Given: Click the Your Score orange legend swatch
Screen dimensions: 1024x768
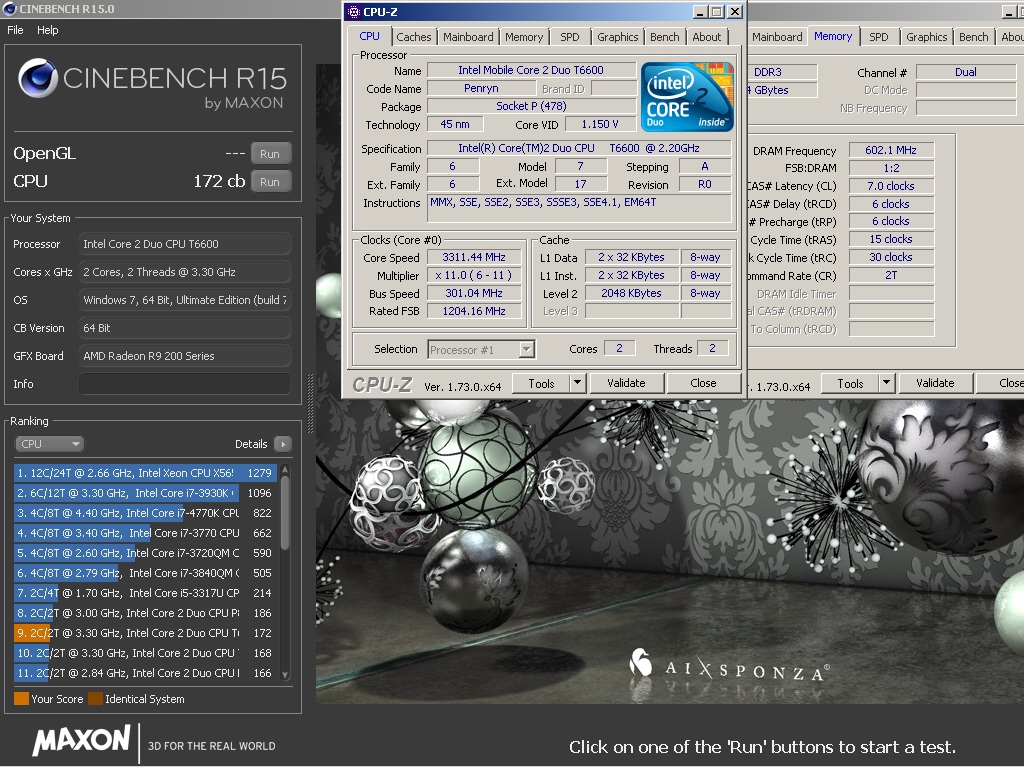Looking at the screenshot, I should 21,699.
